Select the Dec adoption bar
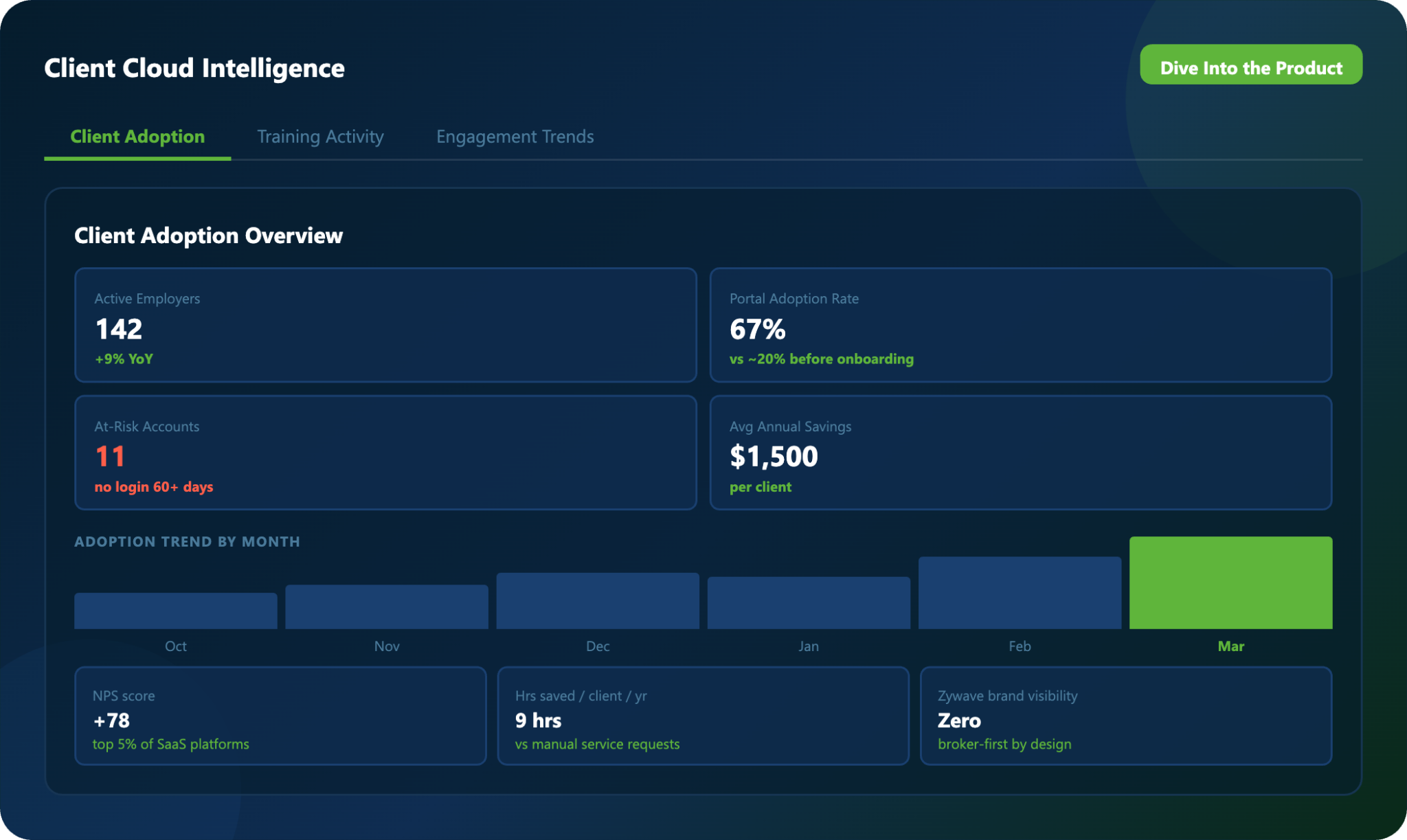The image size is (1407, 840). tap(598, 601)
